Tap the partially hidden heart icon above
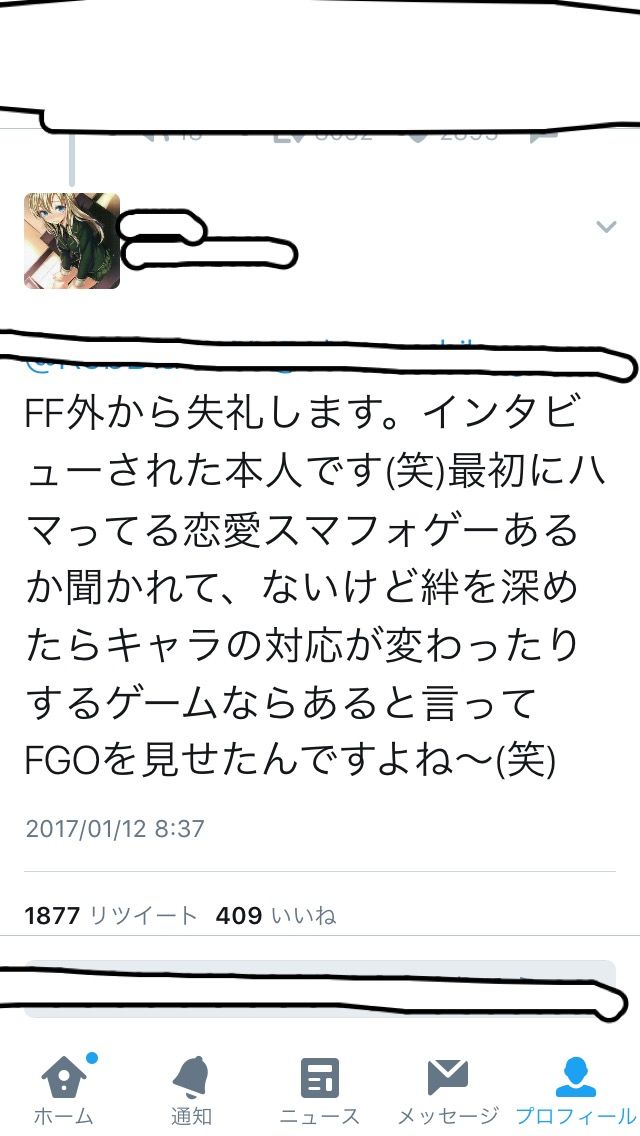Screen dimensions: 640x1136 point(420,135)
